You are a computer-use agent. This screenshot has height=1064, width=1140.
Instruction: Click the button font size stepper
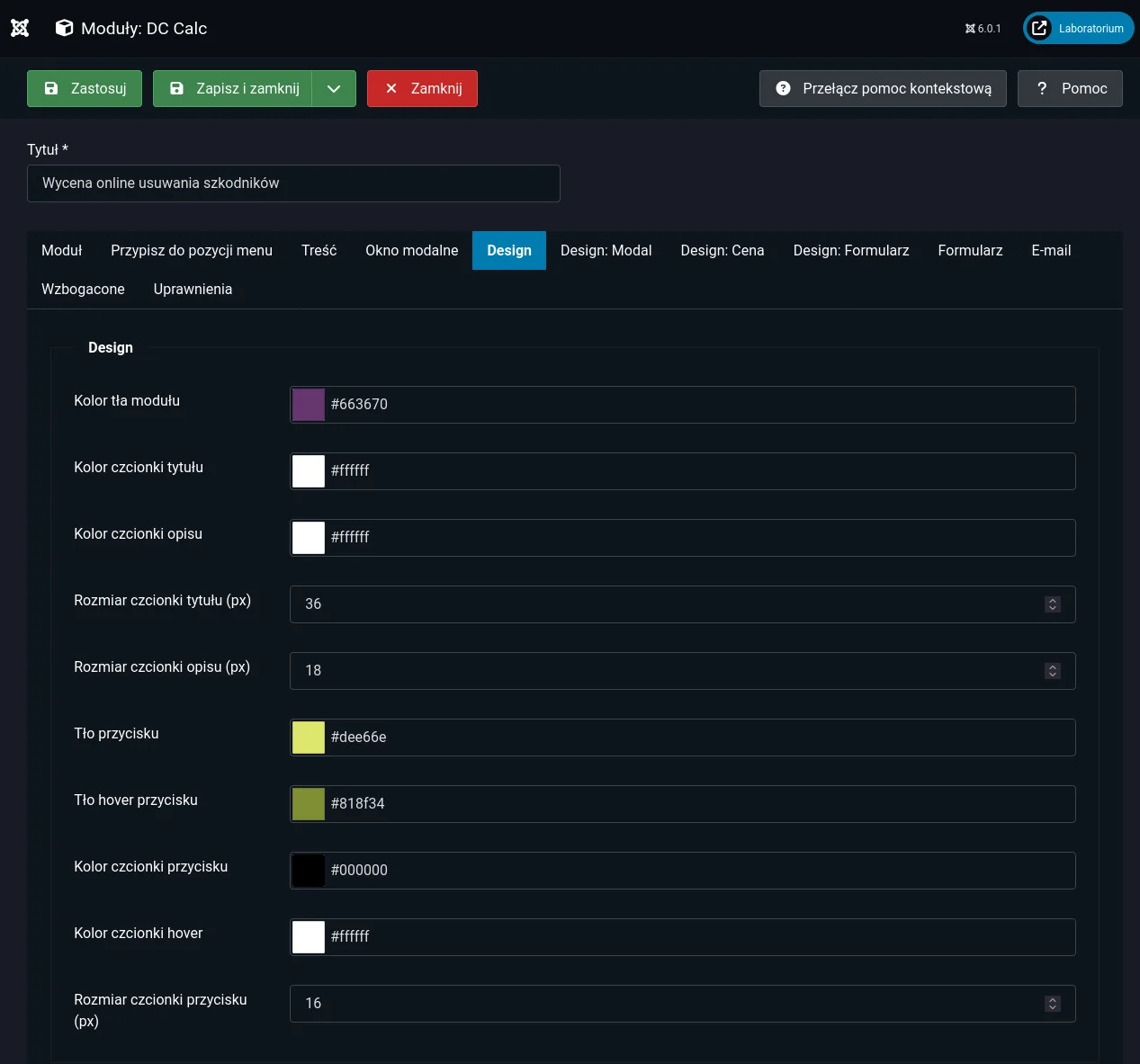pos(1052,1004)
